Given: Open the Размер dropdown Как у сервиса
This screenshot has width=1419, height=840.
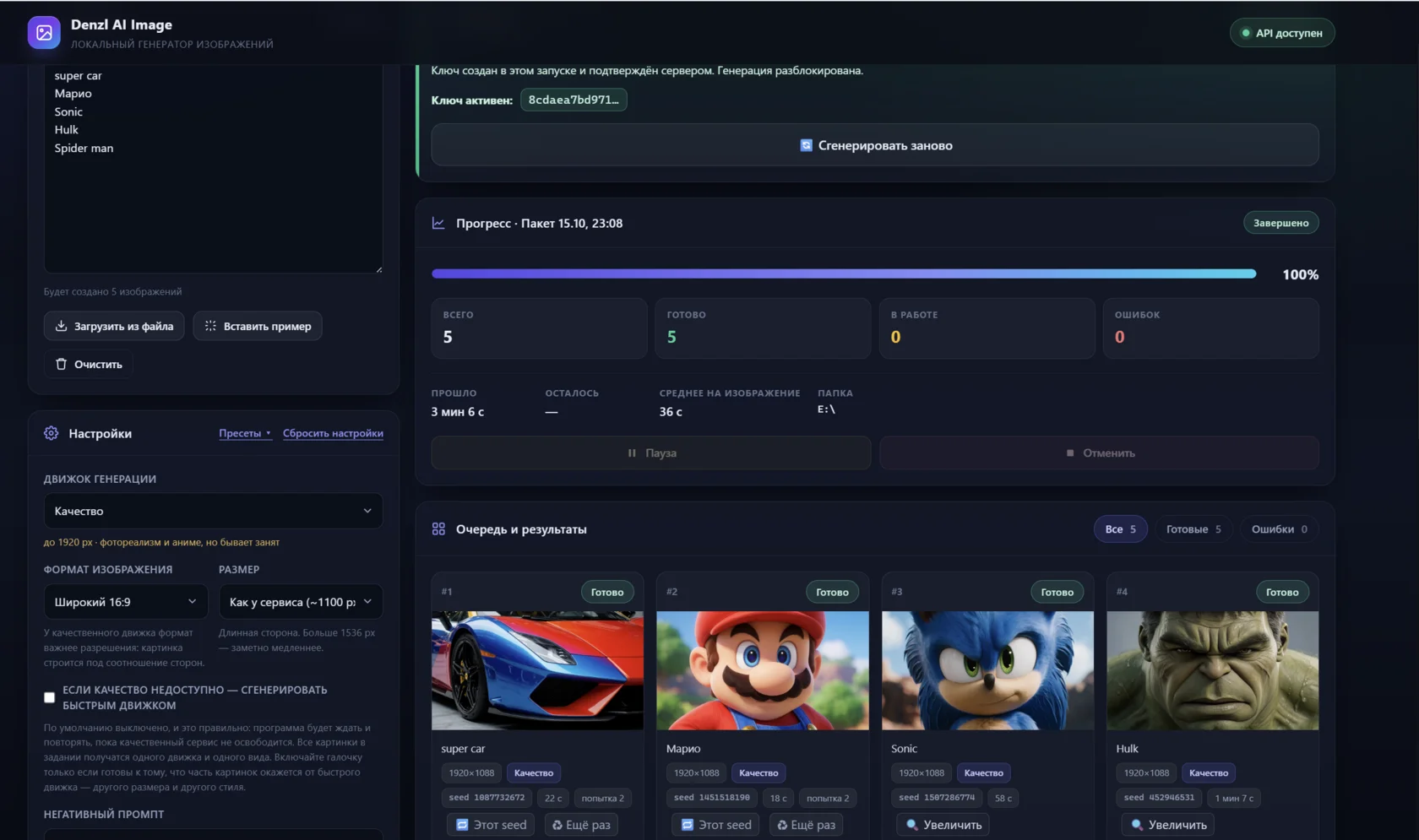Looking at the screenshot, I should (301, 602).
